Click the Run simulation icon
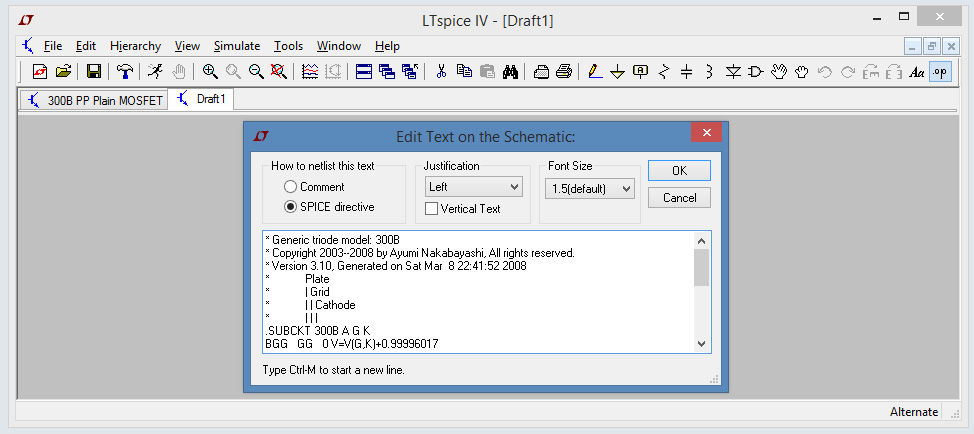Image resolution: width=974 pixels, height=434 pixels. (155, 71)
